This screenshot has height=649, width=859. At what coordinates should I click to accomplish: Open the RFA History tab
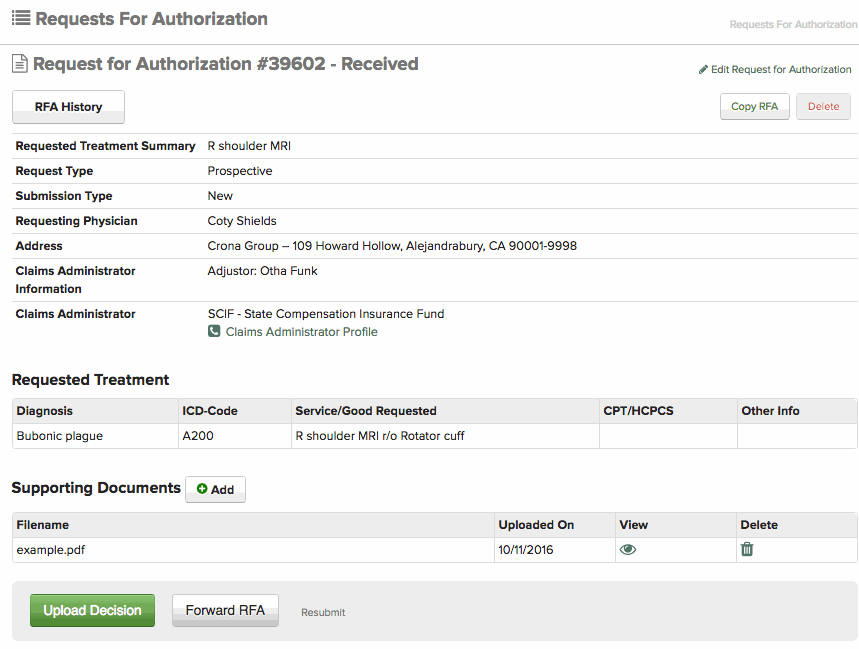pos(68,107)
